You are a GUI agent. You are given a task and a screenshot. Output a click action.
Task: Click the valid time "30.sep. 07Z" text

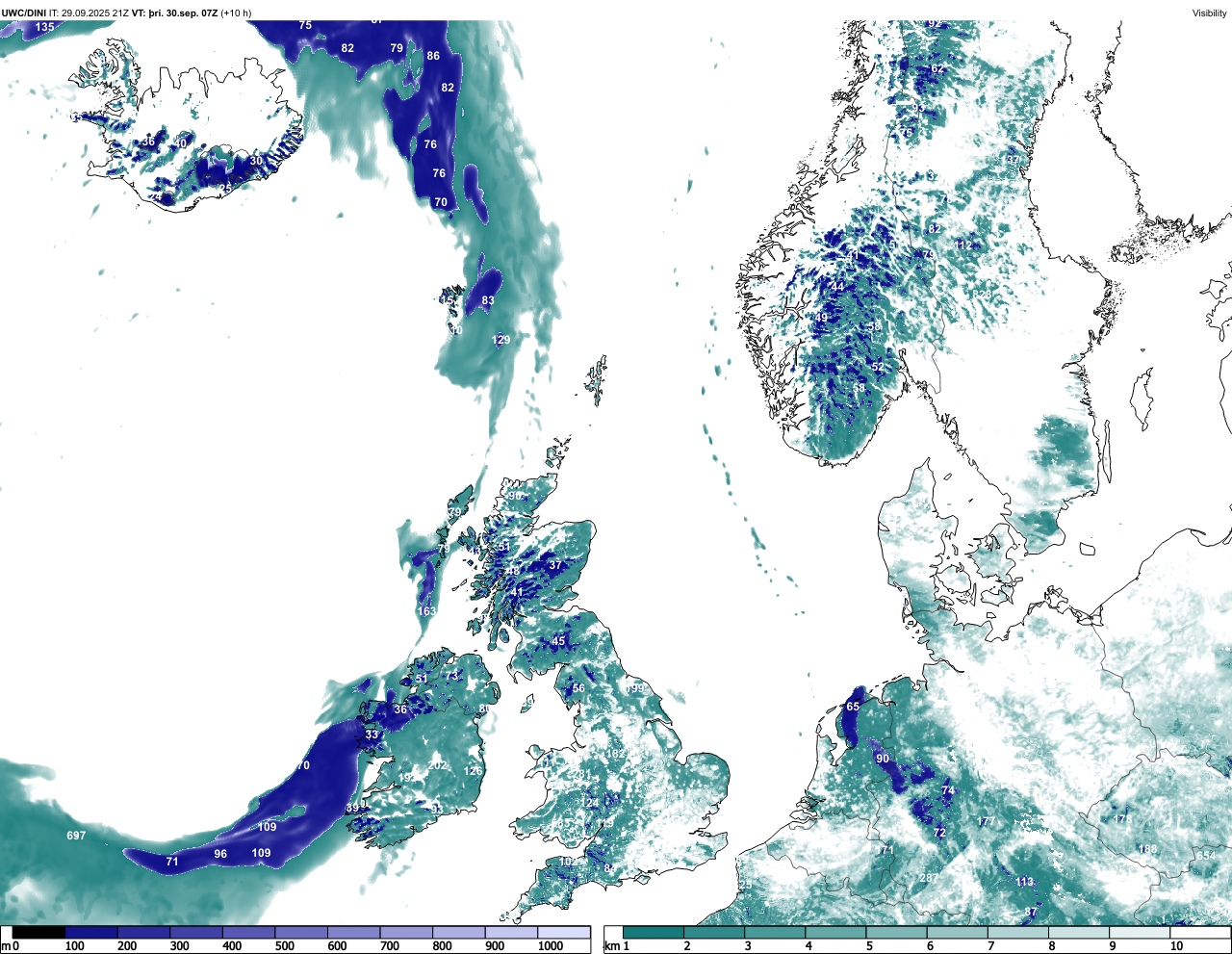coord(191,13)
